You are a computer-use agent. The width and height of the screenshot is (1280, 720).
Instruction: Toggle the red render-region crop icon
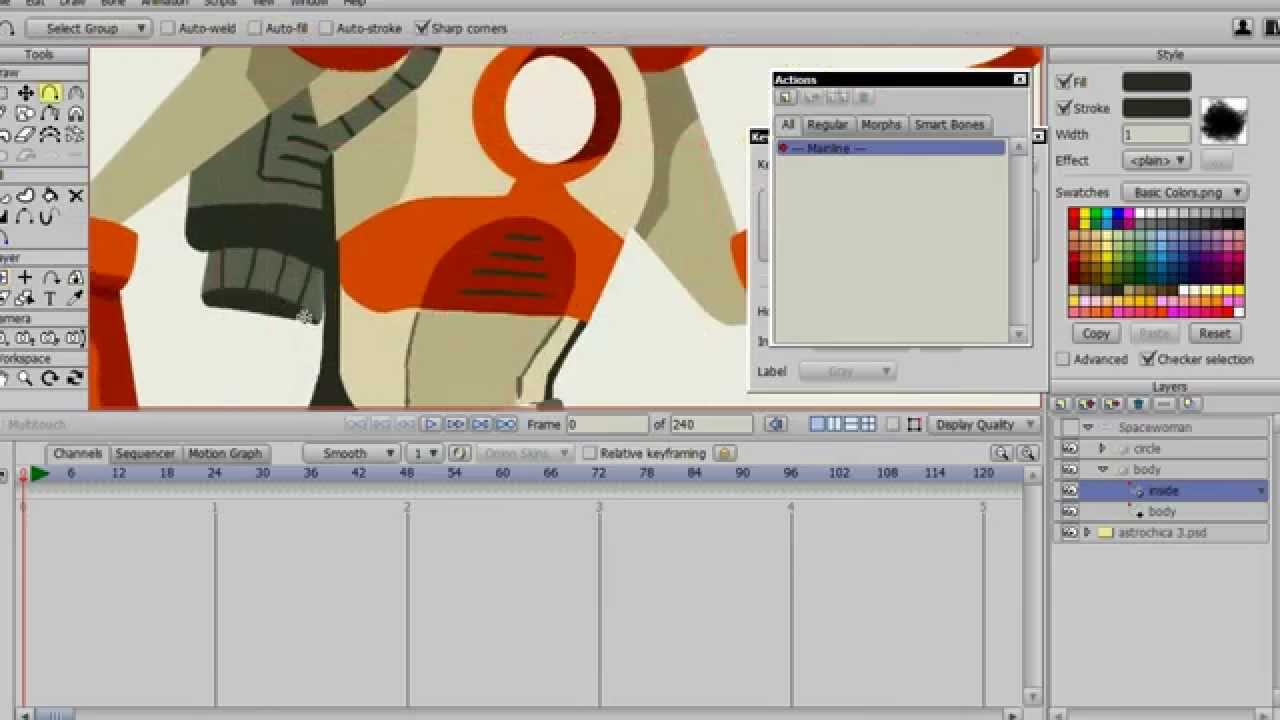tap(914, 424)
